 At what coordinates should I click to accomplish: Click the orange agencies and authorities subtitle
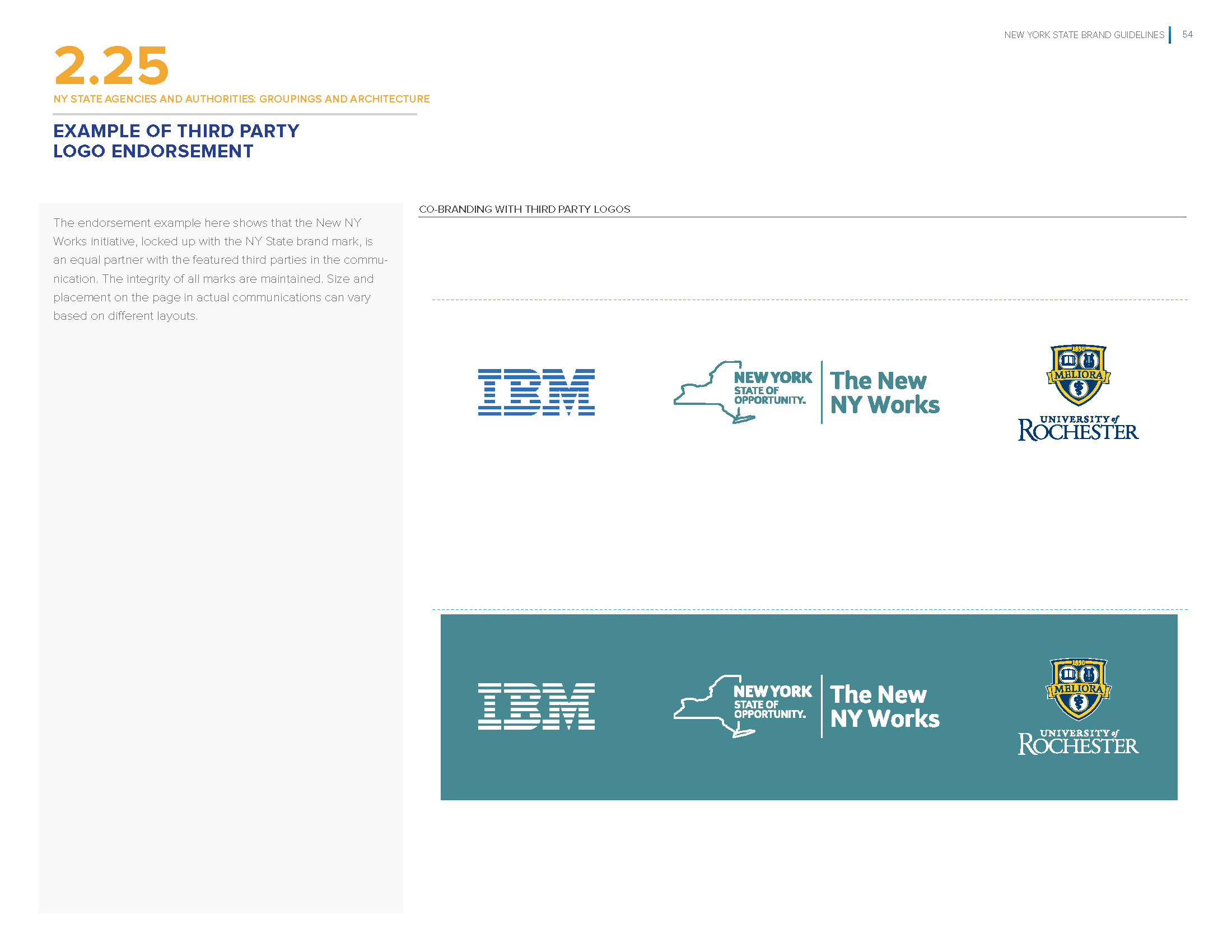(241, 99)
